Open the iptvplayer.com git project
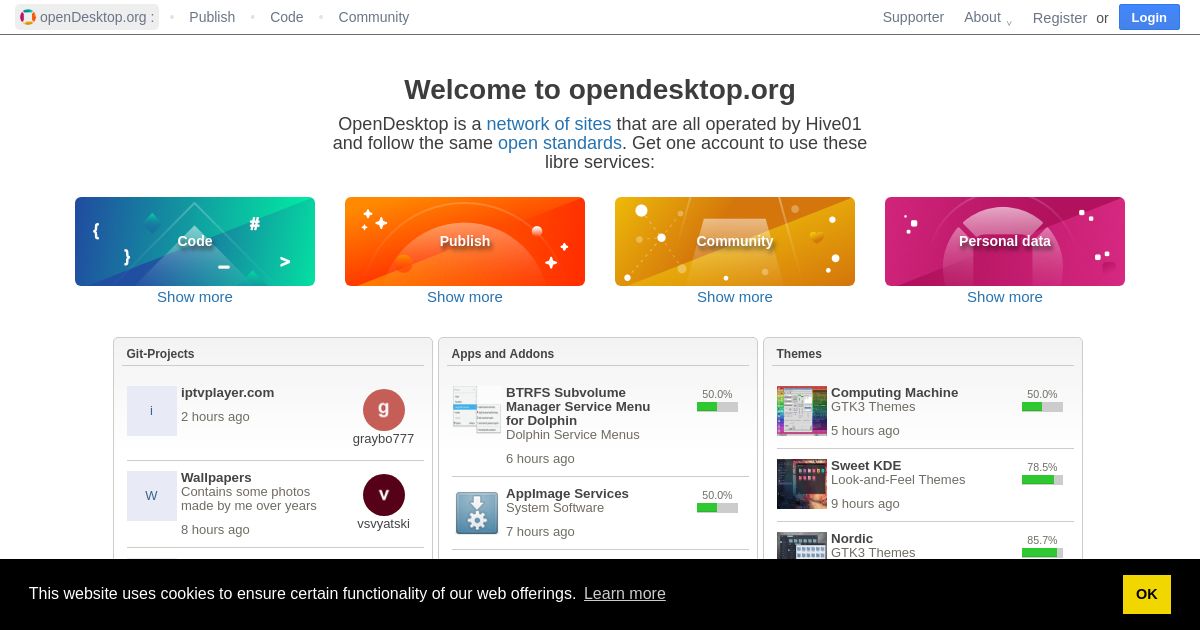 227,393
